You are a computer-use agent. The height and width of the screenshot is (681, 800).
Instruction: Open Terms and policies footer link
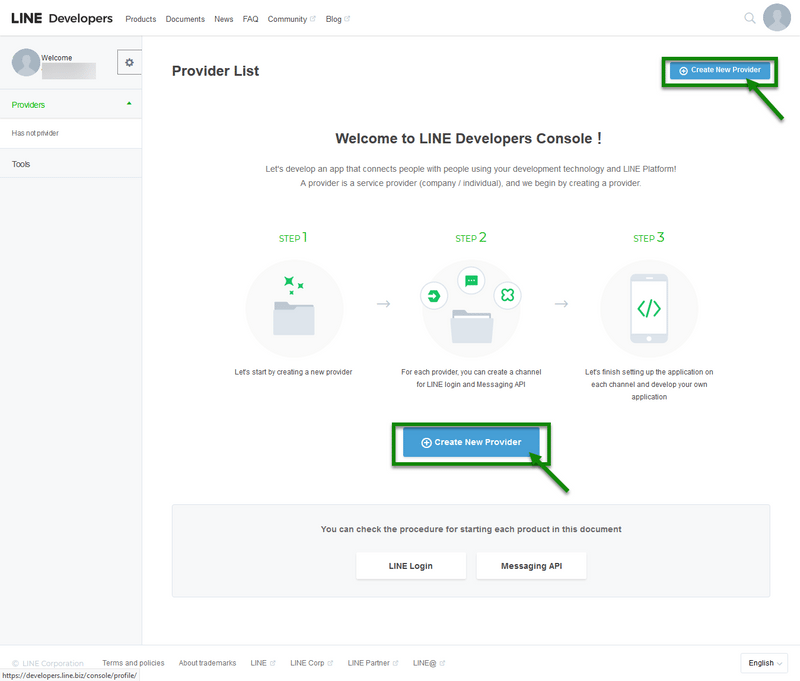[x=133, y=663]
